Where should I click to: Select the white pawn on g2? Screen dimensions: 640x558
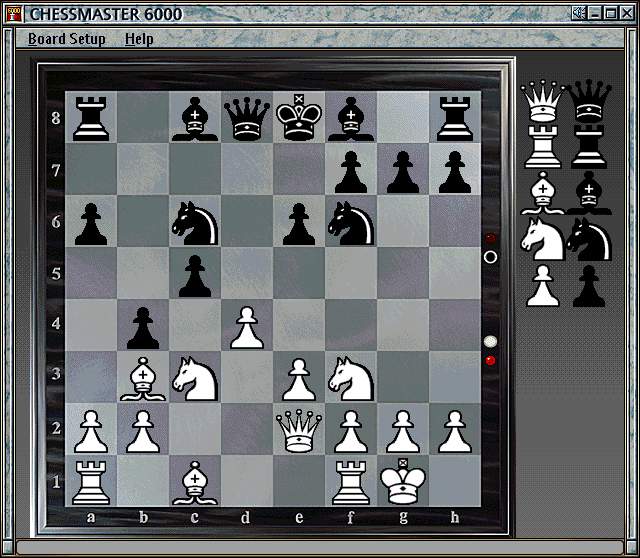tap(403, 431)
